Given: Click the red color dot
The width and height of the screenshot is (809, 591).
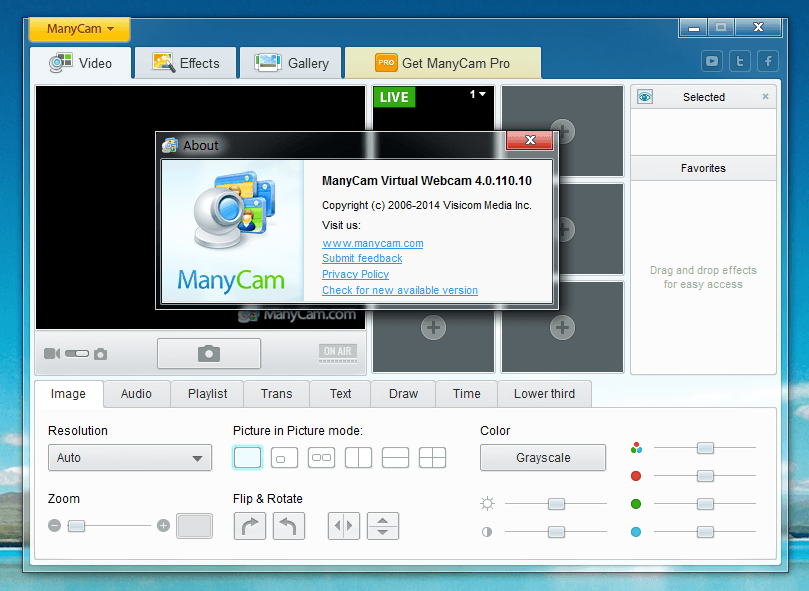Looking at the screenshot, I should click(636, 476).
